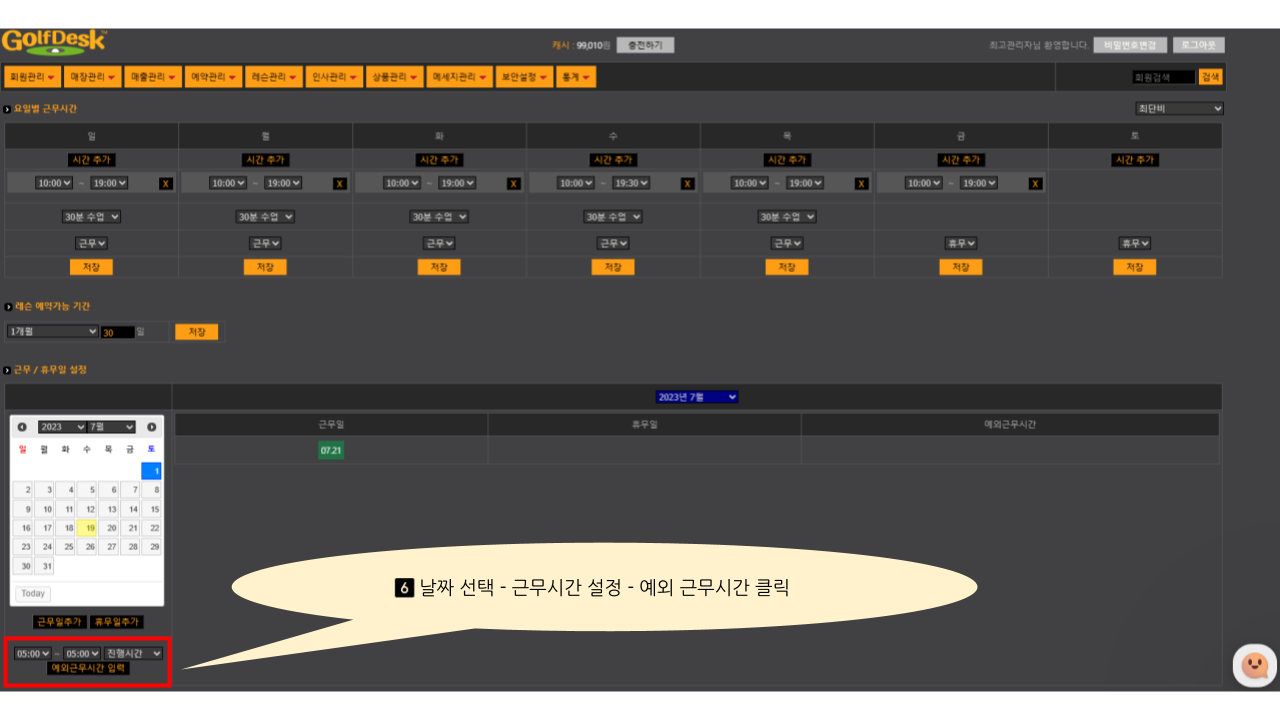Screen dimensions: 1280x720
Task: Click the GolfDesk logo
Action: (x=54, y=42)
